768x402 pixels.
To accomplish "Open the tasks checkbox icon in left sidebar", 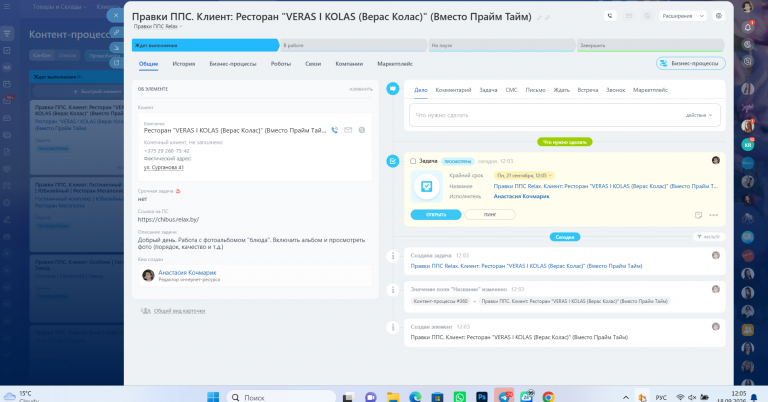I will pos(7,50).
